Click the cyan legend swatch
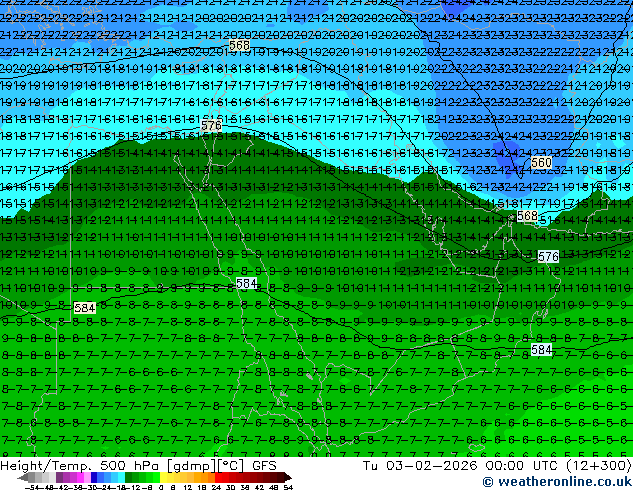Screen dimensions: 634x490 point(122,478)
